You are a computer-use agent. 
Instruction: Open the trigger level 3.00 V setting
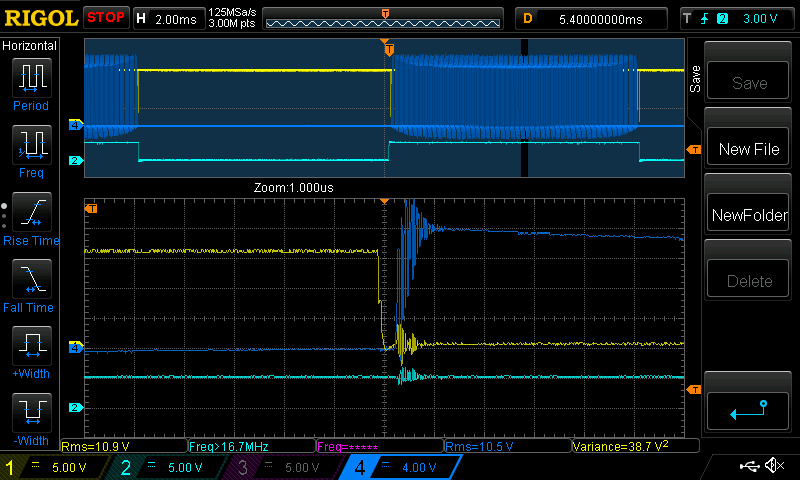tap(738, 18)
